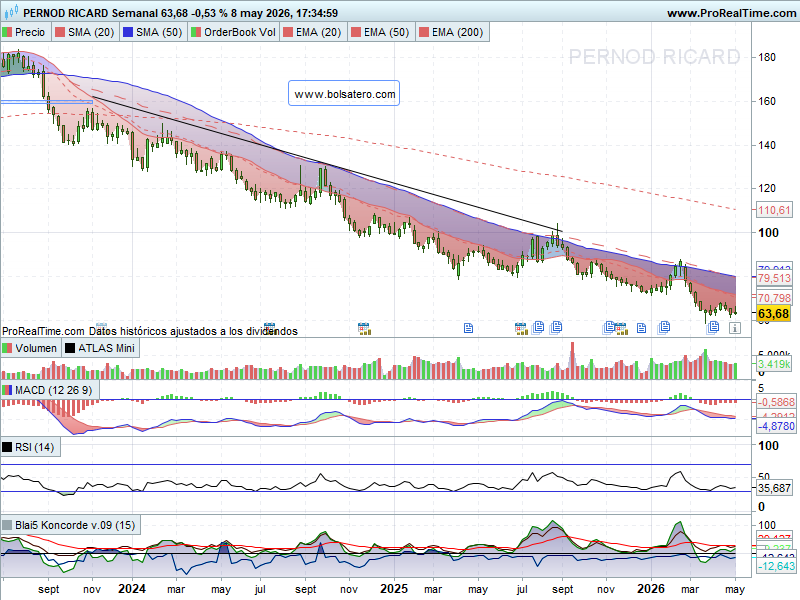
Task: Open the calendar event icon after November 2024
Action: 364,329
